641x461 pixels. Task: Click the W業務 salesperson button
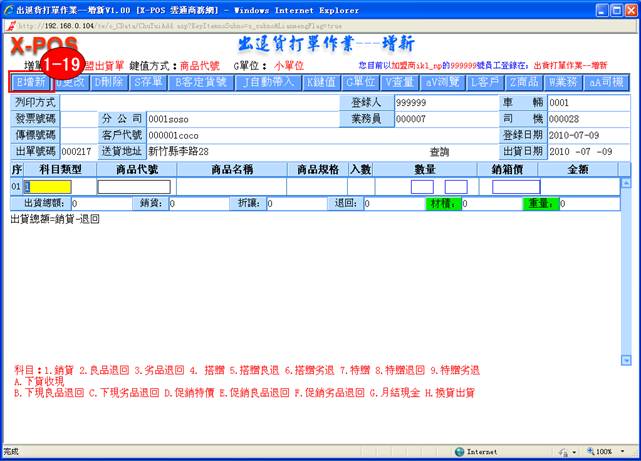[565, 81]
